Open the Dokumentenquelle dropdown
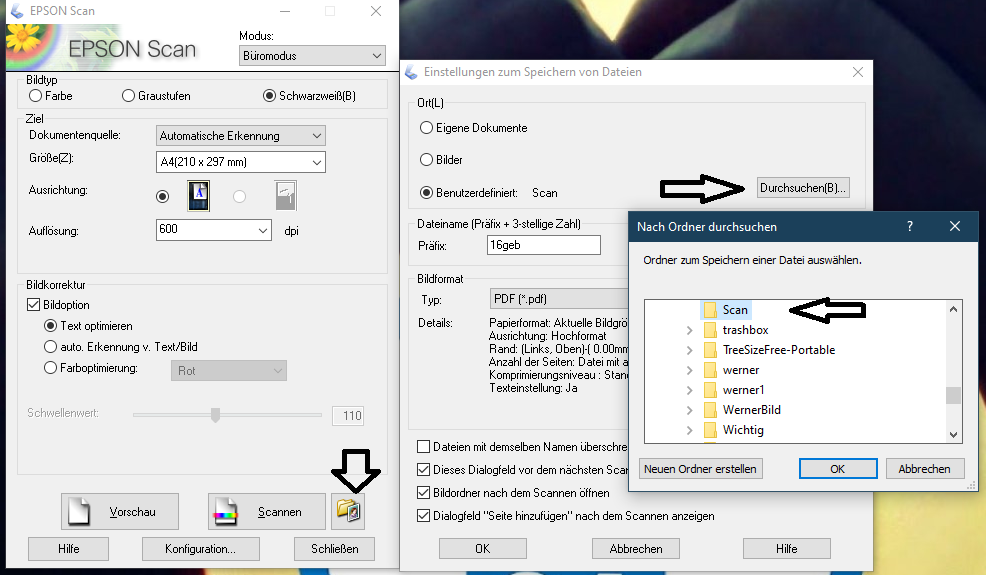The width and height of the screenshot is (986, 575). [240, 135]
